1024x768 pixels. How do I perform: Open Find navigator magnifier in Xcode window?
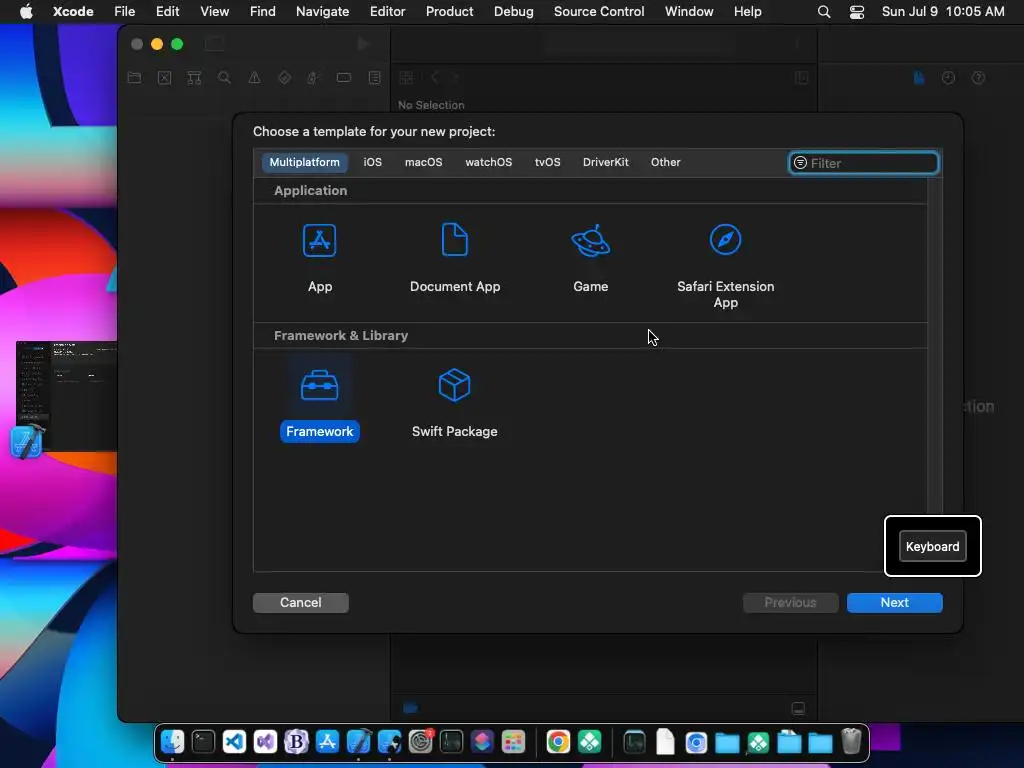pos(224,78)
